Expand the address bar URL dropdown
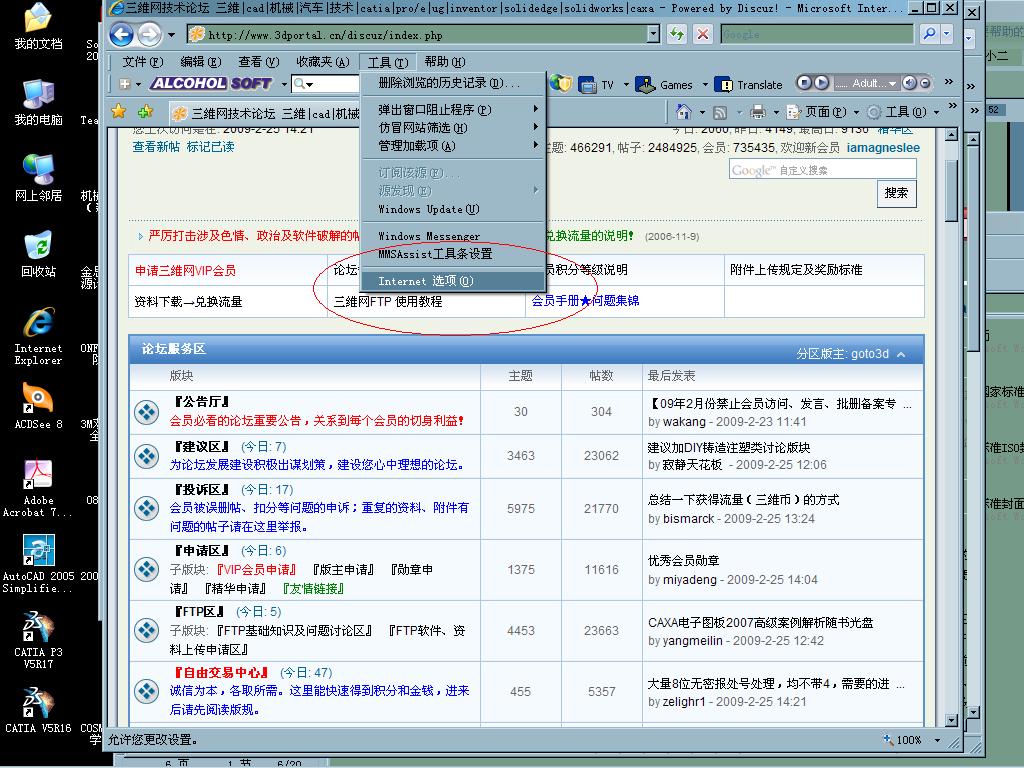 (x=653, y=34)
